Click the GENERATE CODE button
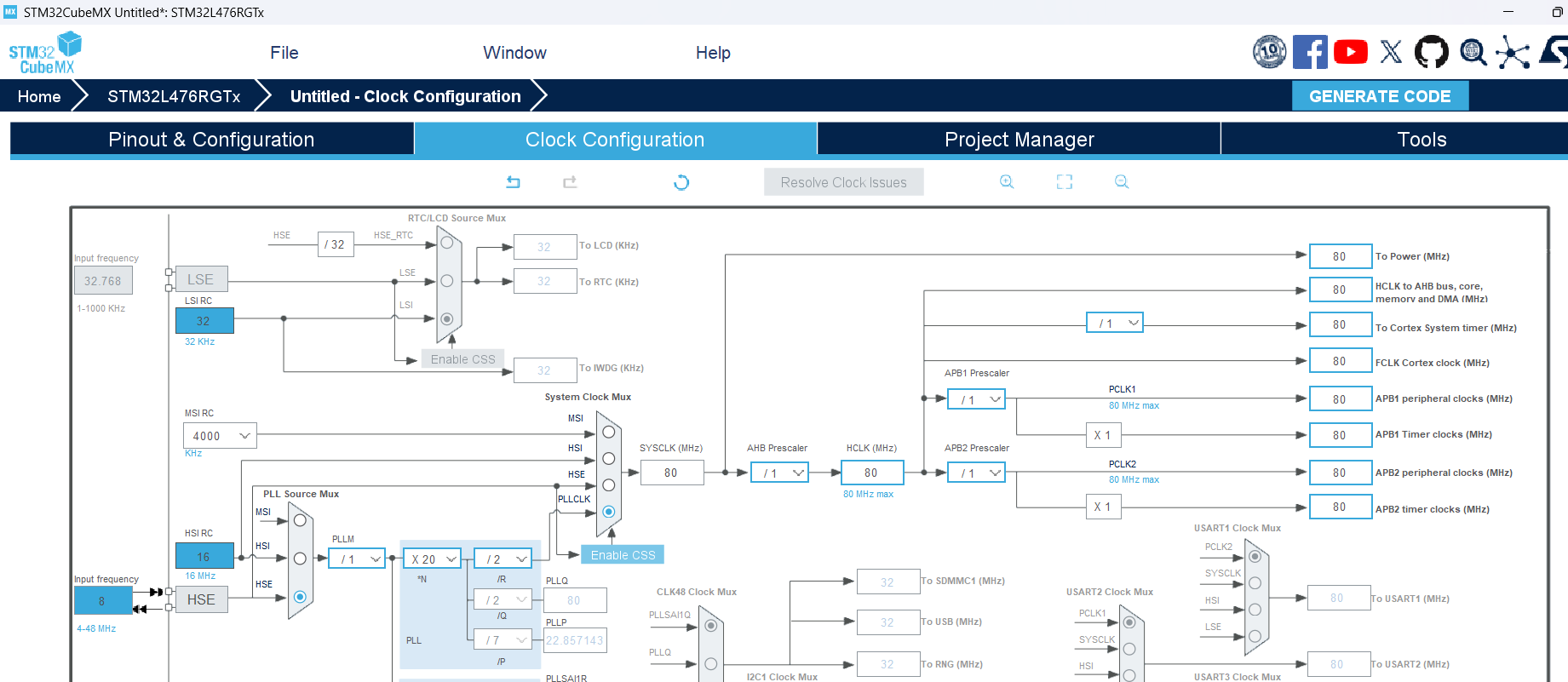Screen dimensions: 1568x682 1380,96
